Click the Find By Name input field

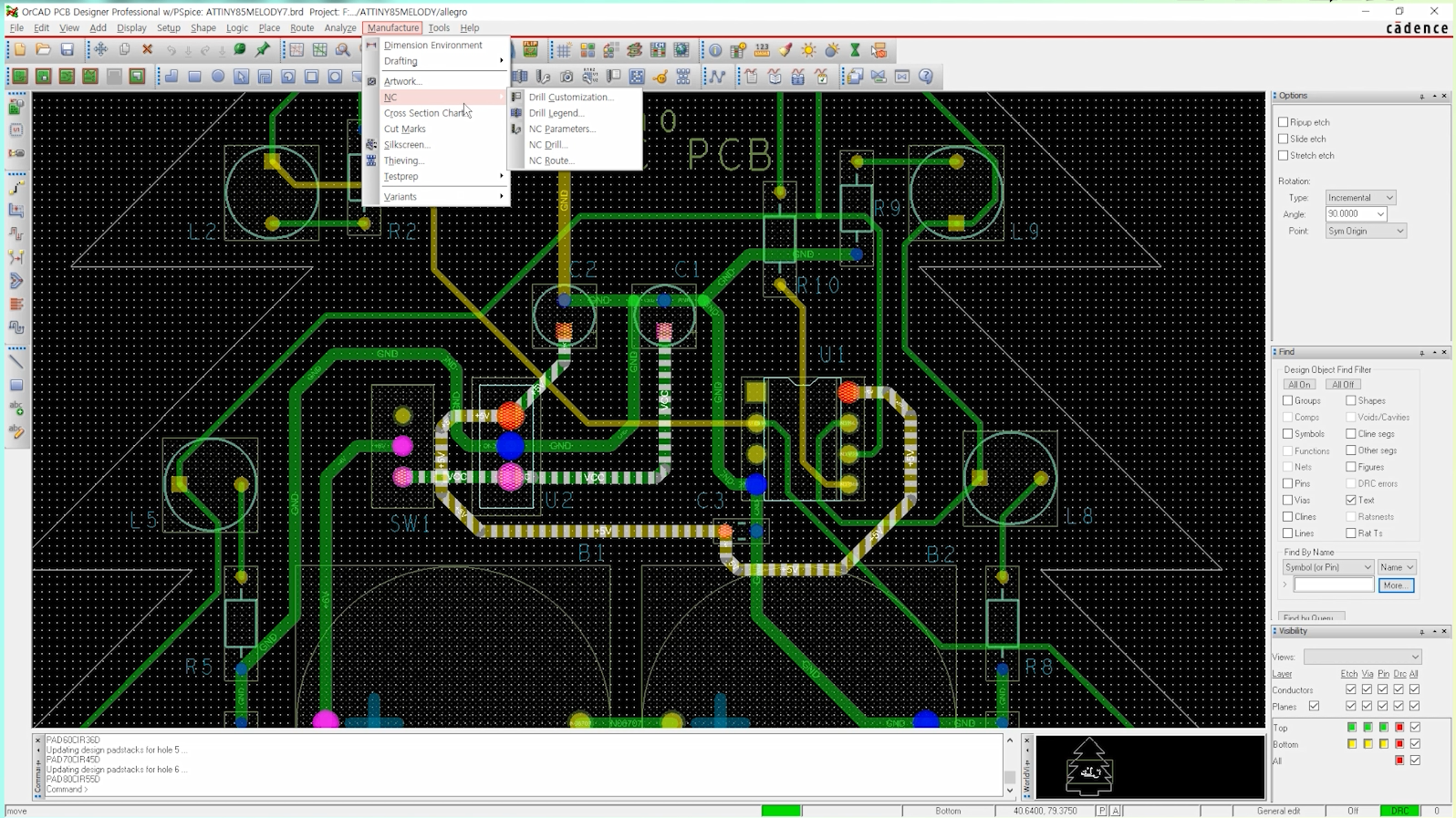(x=1333, y=585)
